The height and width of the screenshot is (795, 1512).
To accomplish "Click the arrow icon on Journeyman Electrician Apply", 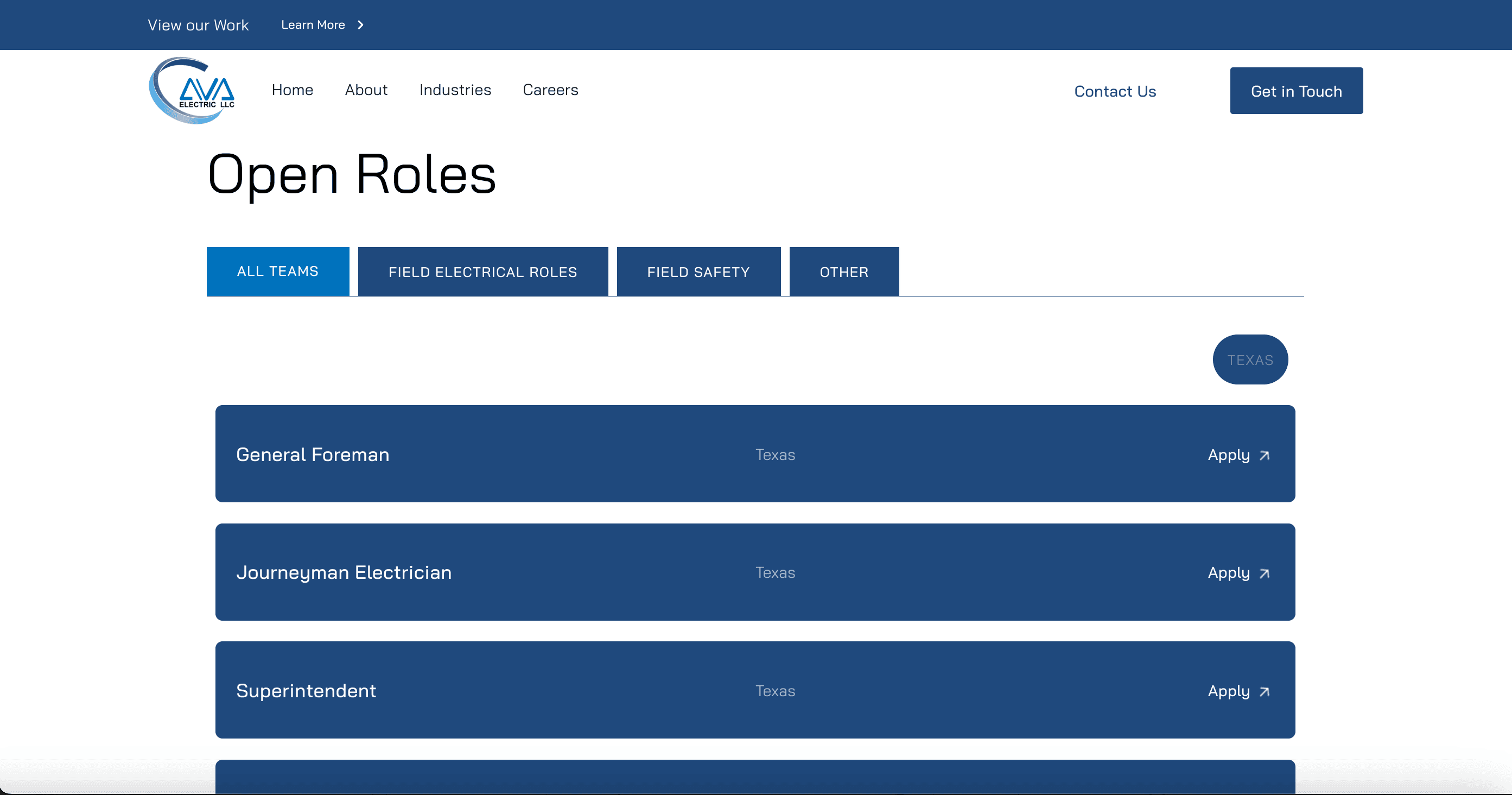I will [1265, 573].
